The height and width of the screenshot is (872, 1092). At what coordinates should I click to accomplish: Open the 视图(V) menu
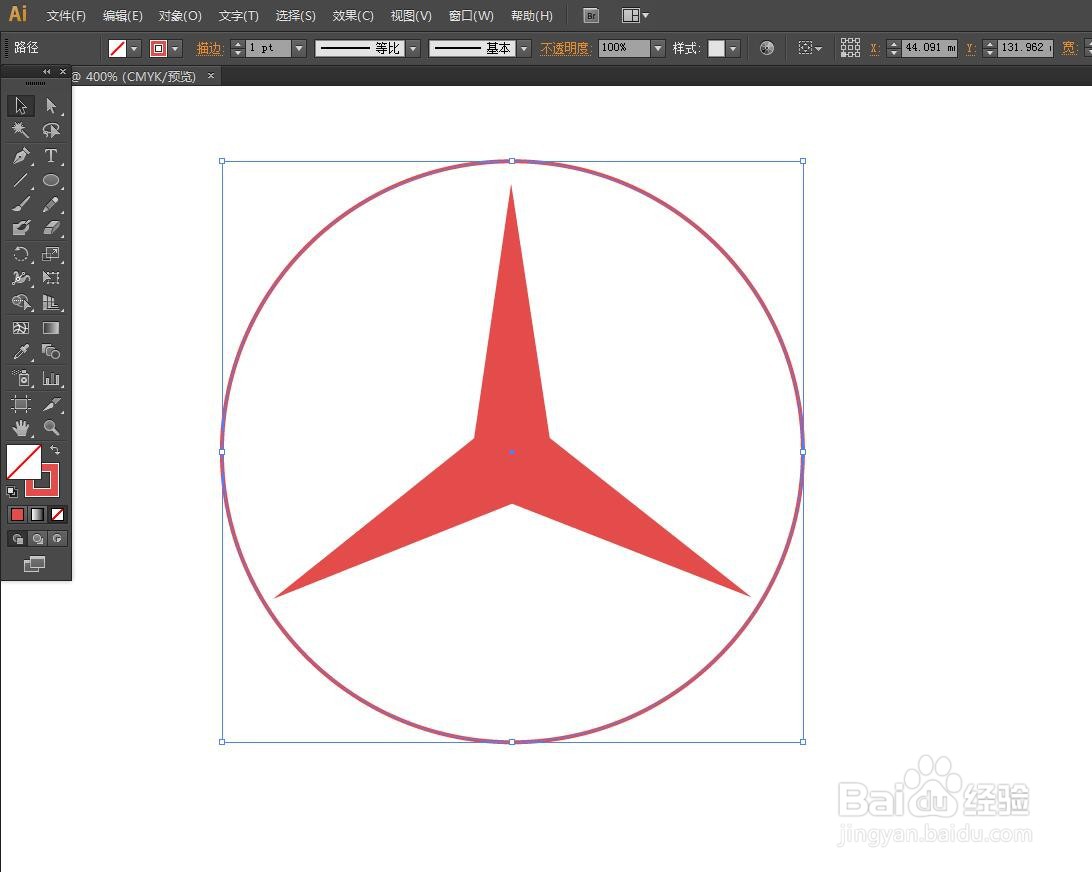[x=411, y=15]
